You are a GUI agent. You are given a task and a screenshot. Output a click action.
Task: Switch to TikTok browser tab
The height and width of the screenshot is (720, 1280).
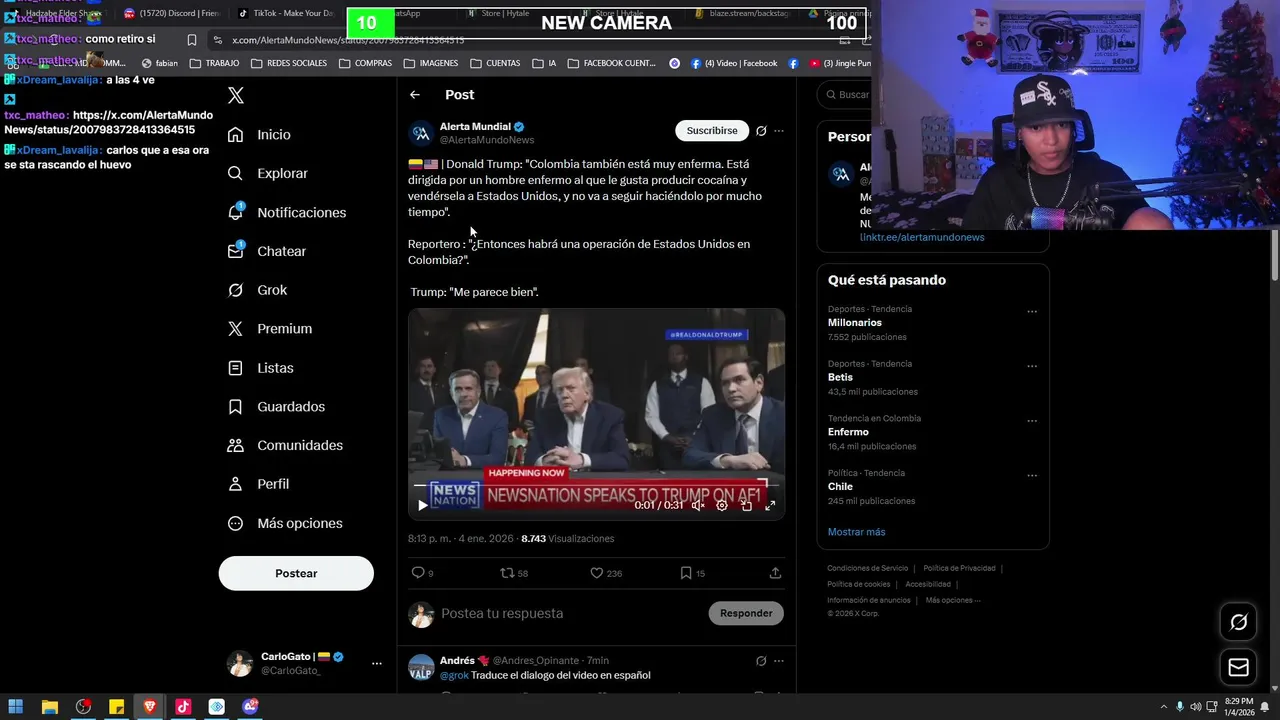click(x=285, y=14)
